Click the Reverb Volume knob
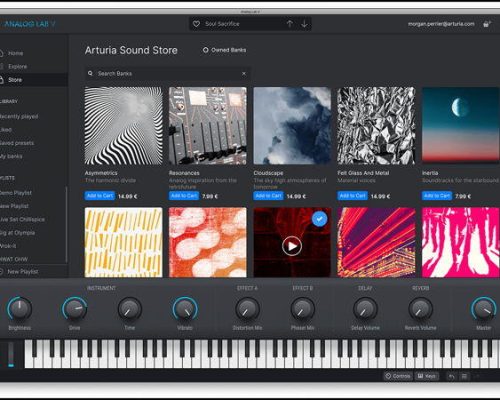This screenshot has width=500, height=400. click(421, 309)
